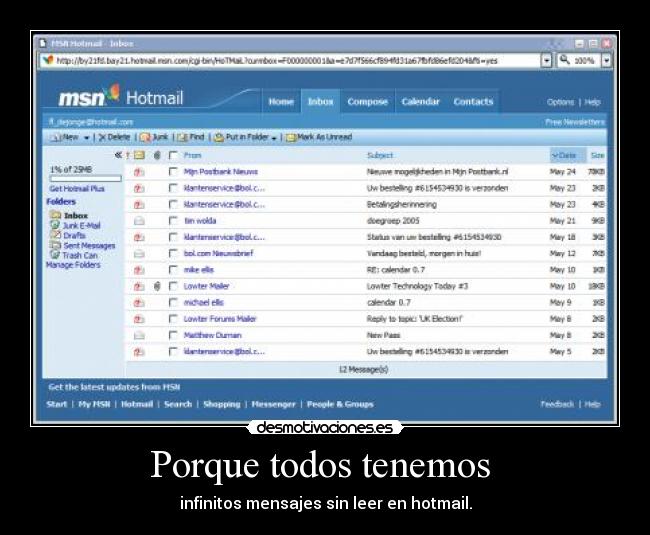The height and width of the screenshot is (535, 650).
Task: Click the Options link at top right
Action: click(x=560, y=102)
